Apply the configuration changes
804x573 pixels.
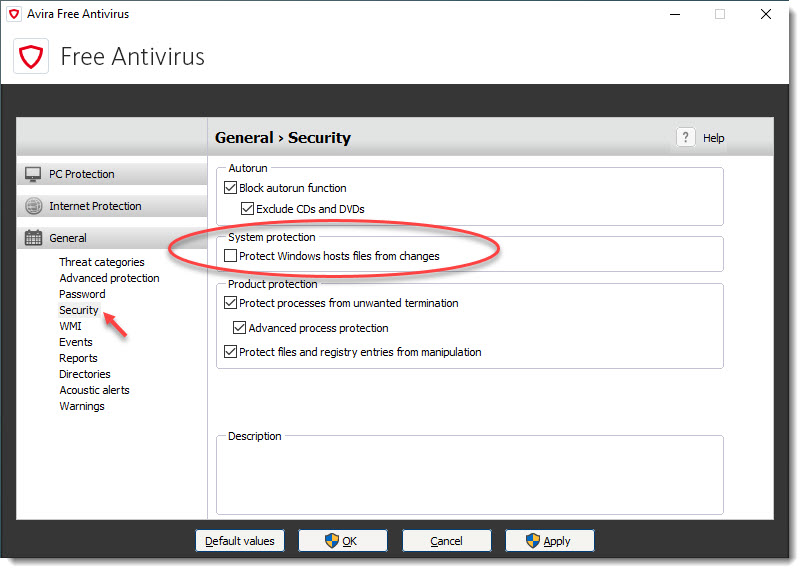(x=550, y=541)
